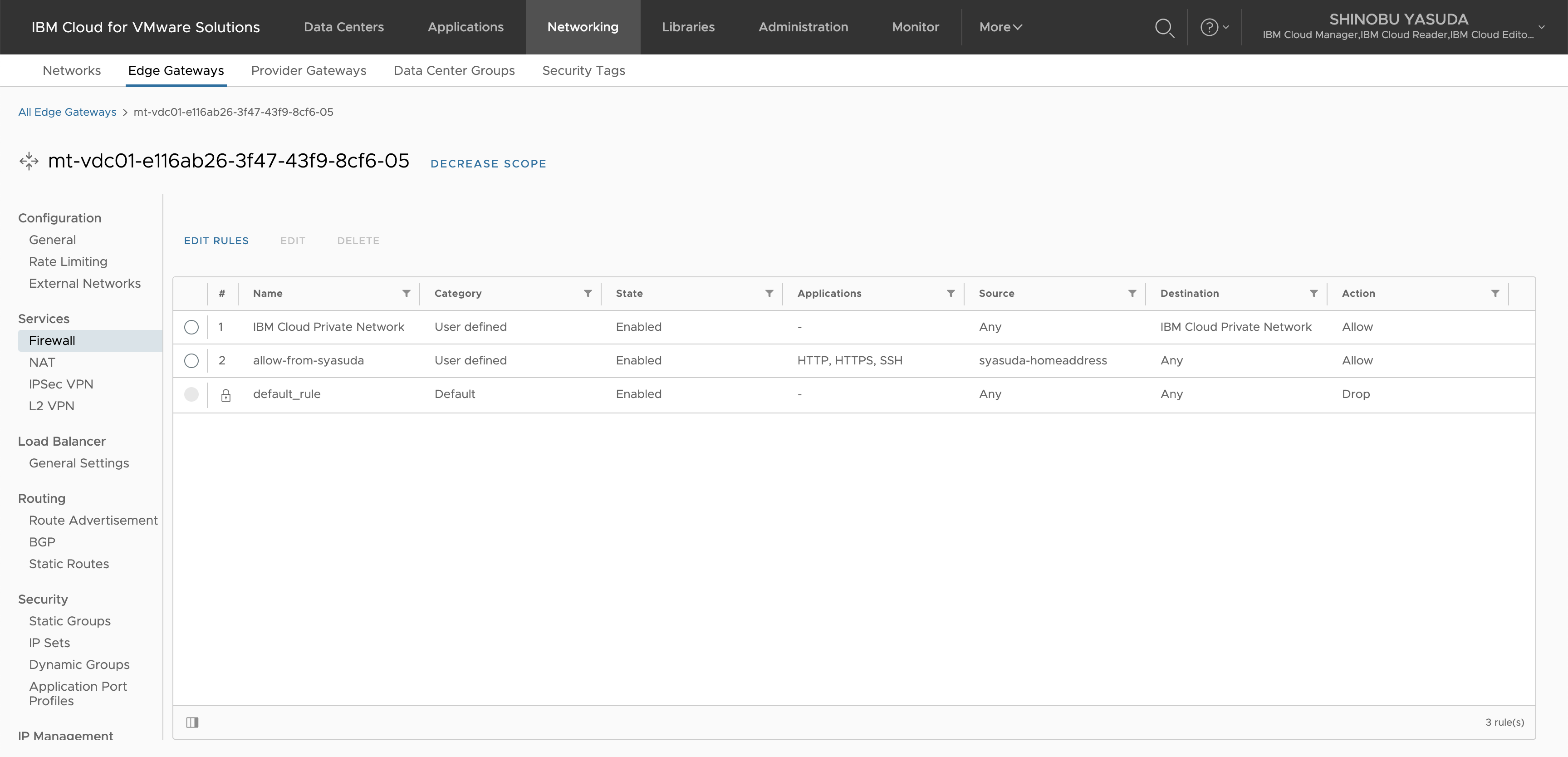This screenshot has width=1568, height=757.
Task: Click the search magnifier icon
Action: pyautogui.click(x=1164, y=27)
